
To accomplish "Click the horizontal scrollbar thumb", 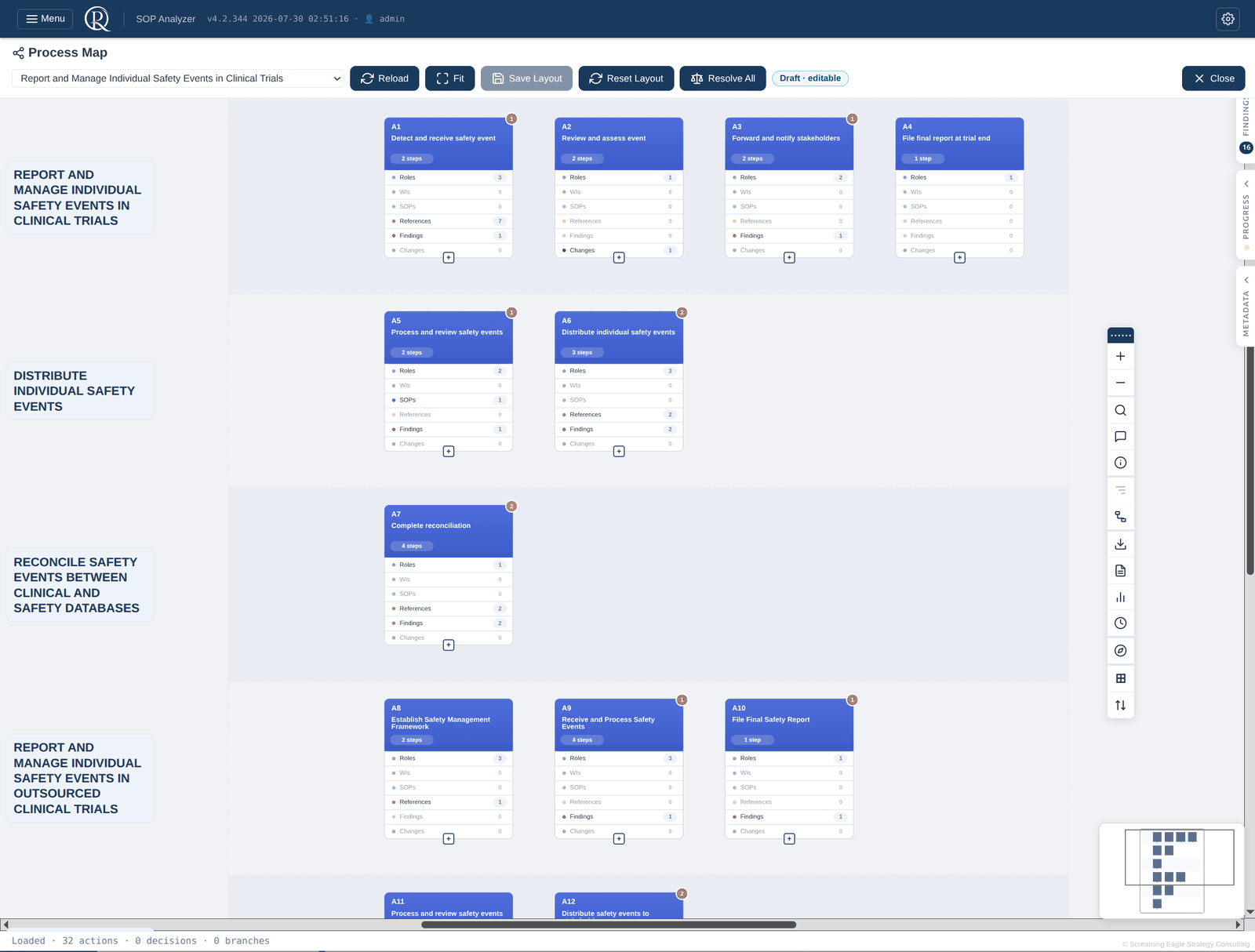I will pos(609,925).
